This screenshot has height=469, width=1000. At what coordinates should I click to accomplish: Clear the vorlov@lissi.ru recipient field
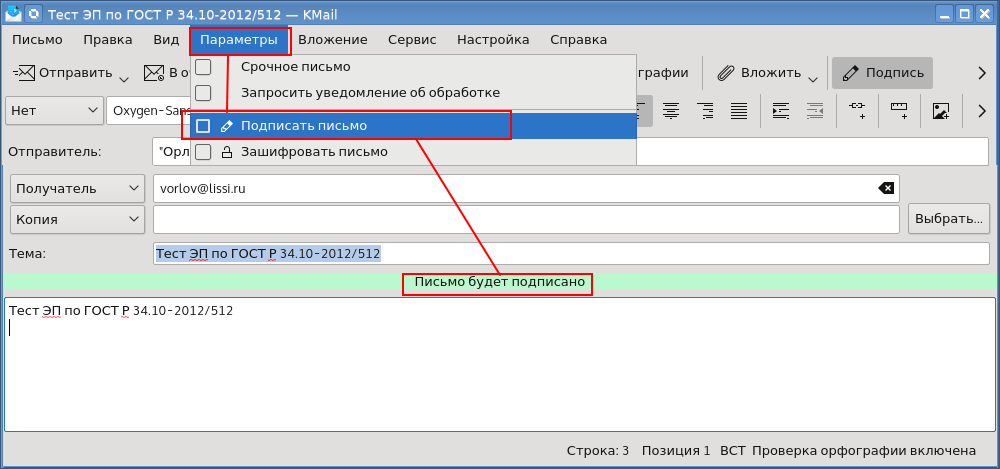click(x=886, y=188)
